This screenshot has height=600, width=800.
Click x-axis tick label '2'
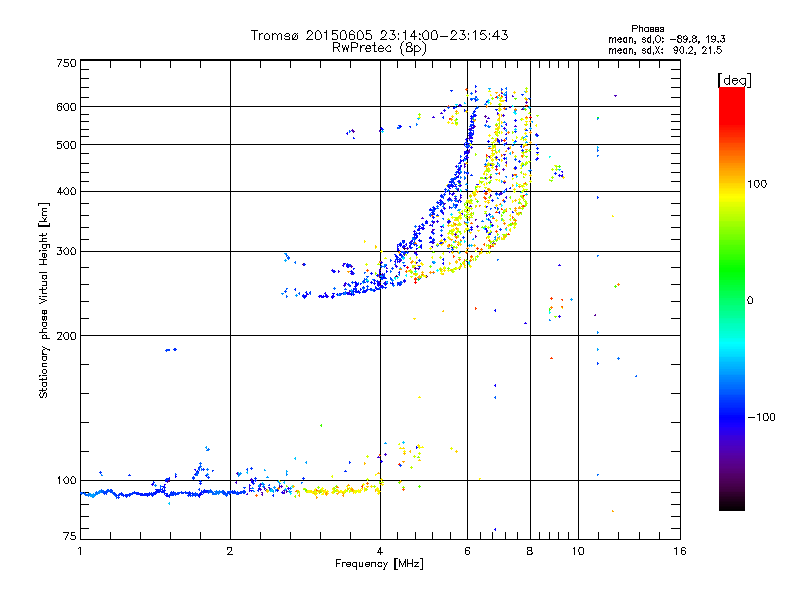(230, 551)
